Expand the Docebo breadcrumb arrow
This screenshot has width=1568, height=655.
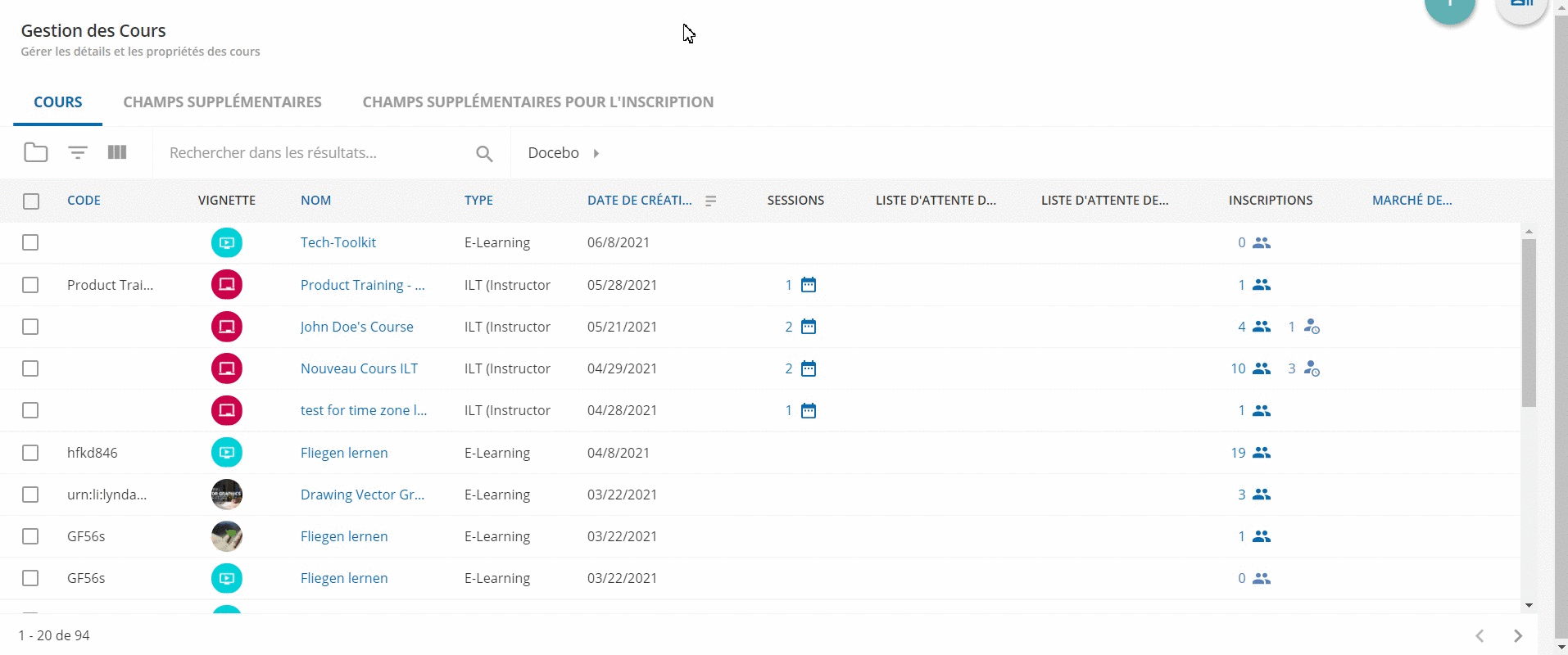(596, 153)
